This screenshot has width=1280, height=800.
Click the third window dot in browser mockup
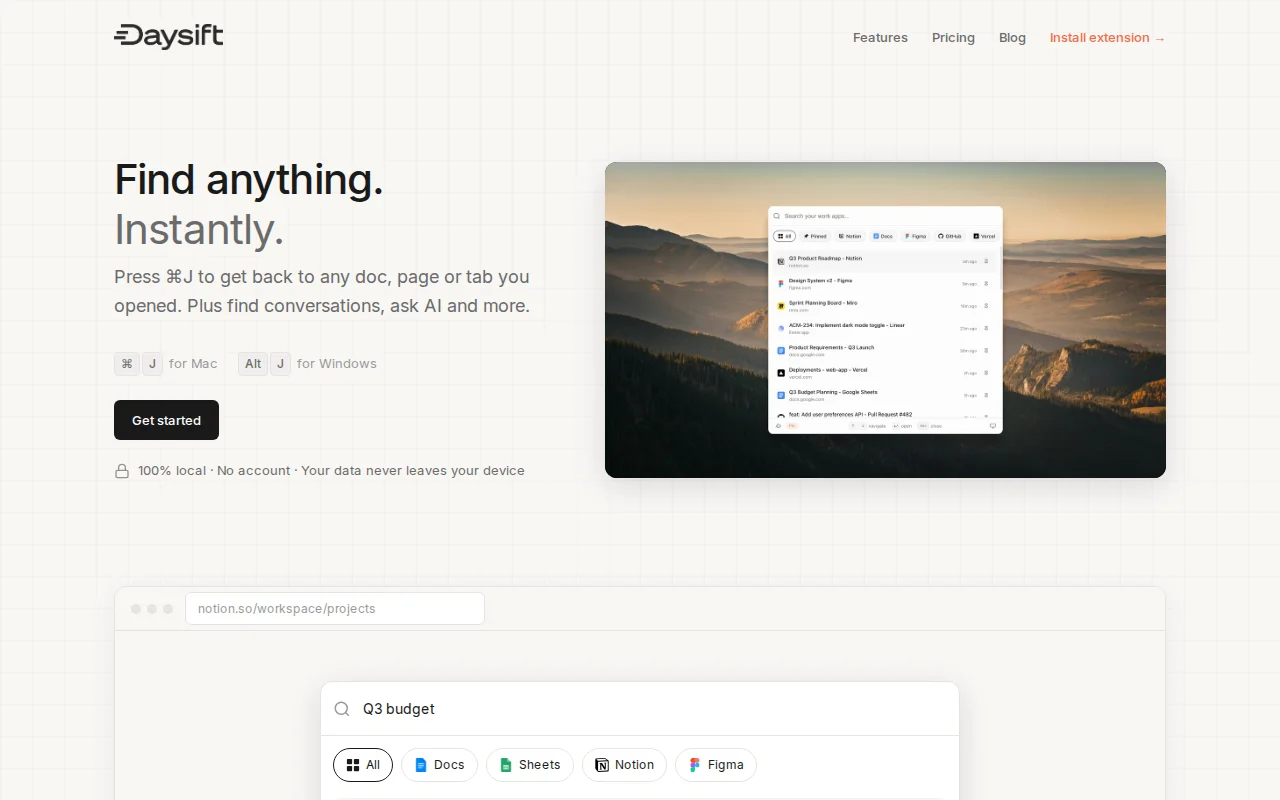point(168,609)
